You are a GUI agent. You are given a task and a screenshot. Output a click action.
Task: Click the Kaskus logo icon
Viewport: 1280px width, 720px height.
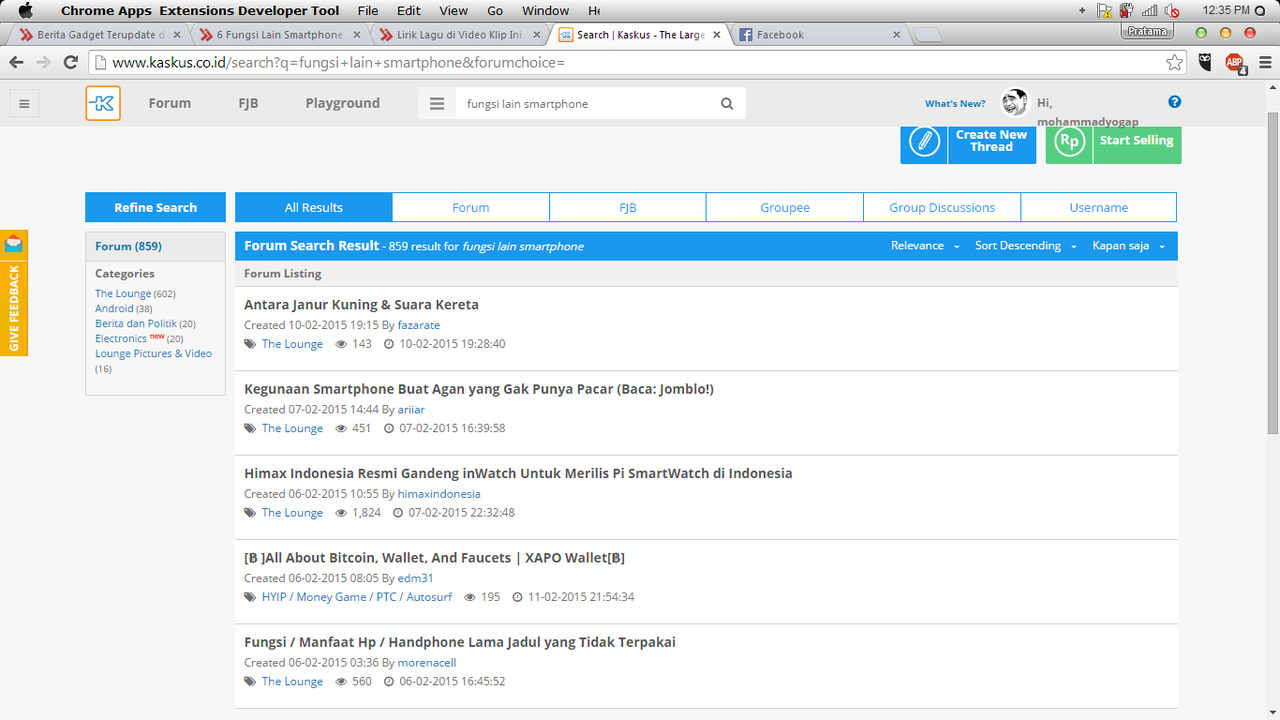103,103
